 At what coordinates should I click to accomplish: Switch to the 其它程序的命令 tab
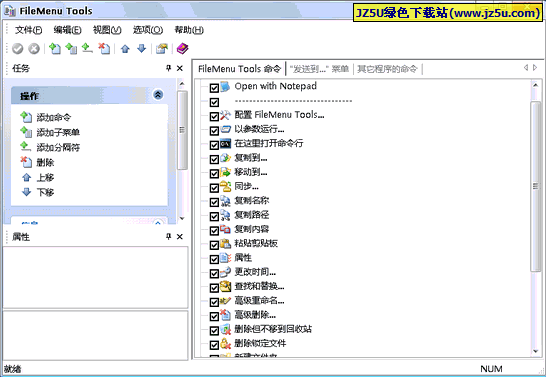coord(387,69)
